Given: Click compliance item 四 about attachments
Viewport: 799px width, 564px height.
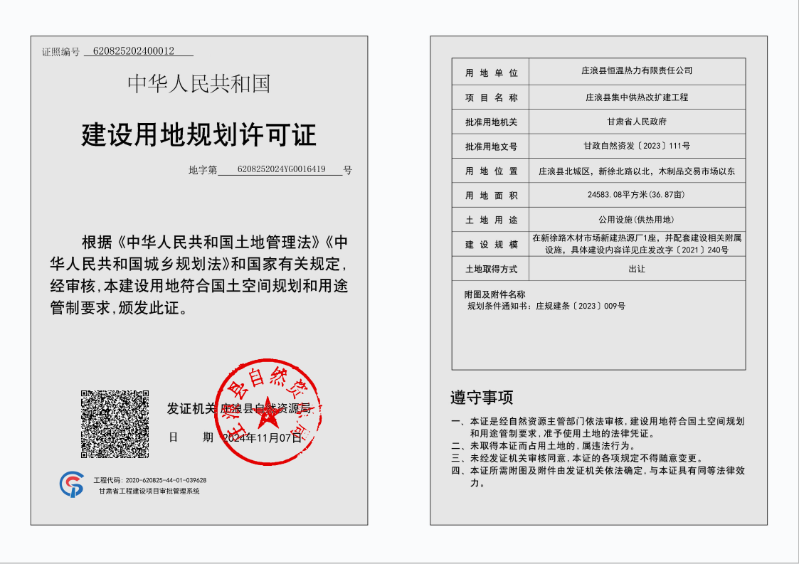Looking at the screenshot, I should point(598,476).
